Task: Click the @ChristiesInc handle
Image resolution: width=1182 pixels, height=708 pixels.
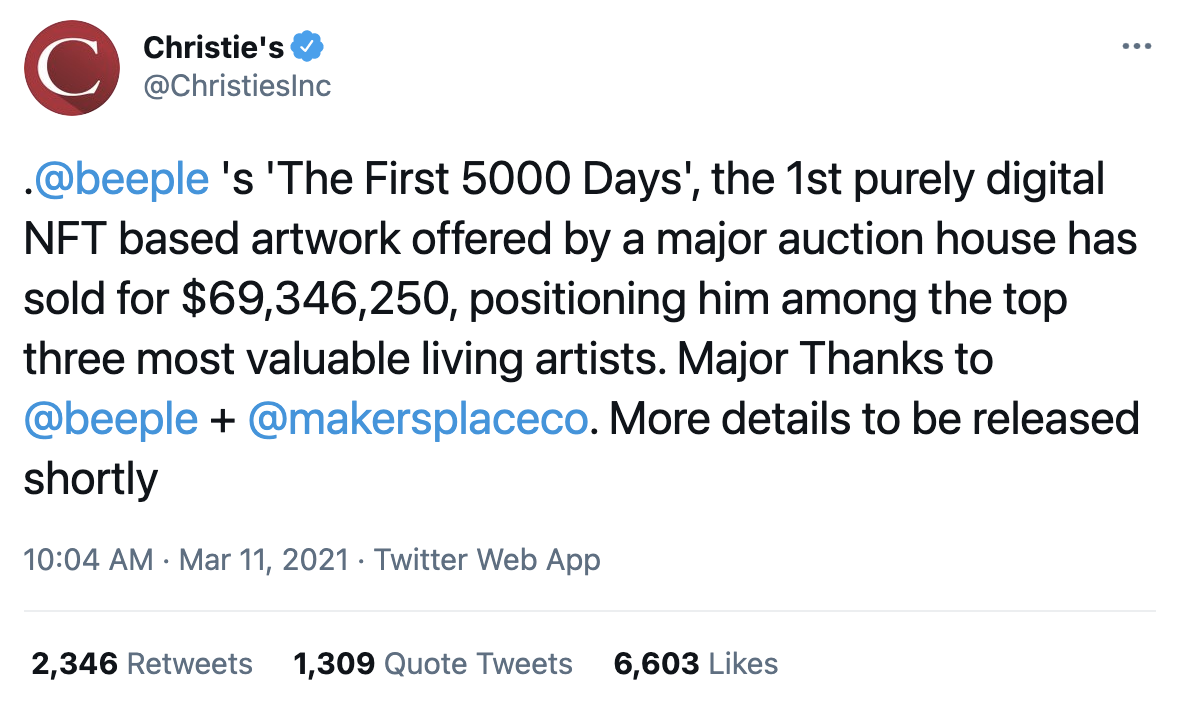Action: pos(237,86)
